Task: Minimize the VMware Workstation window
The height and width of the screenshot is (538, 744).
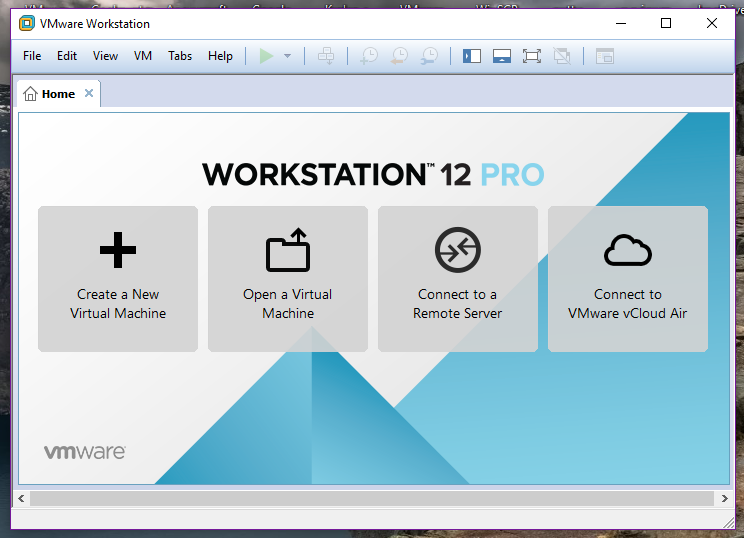Action: [x=621, y=23]
